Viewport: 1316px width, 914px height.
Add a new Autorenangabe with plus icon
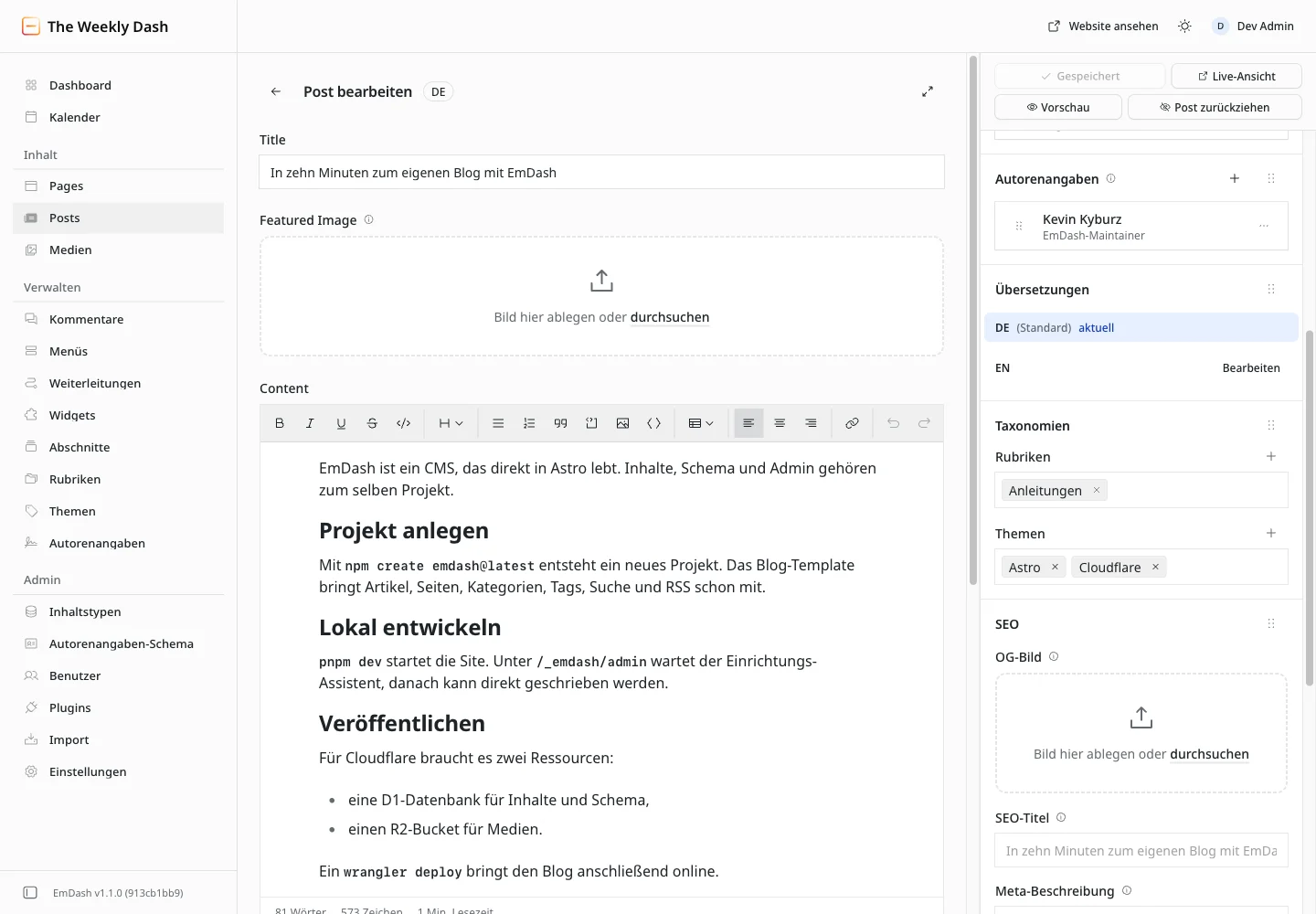pyautogui.click(x=1235, y=178)
